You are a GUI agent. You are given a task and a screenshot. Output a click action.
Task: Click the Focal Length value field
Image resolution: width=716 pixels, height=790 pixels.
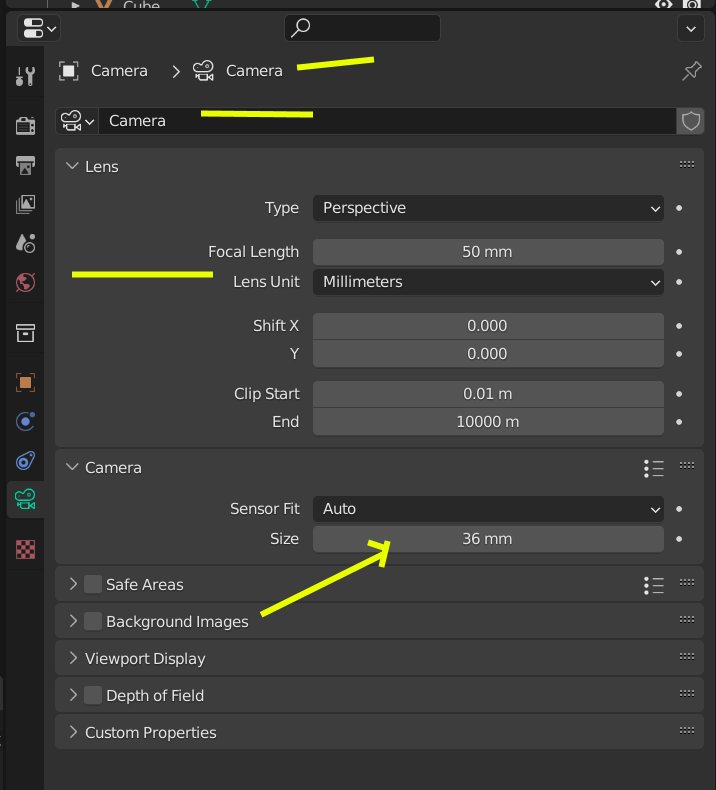tap(488, 252)
